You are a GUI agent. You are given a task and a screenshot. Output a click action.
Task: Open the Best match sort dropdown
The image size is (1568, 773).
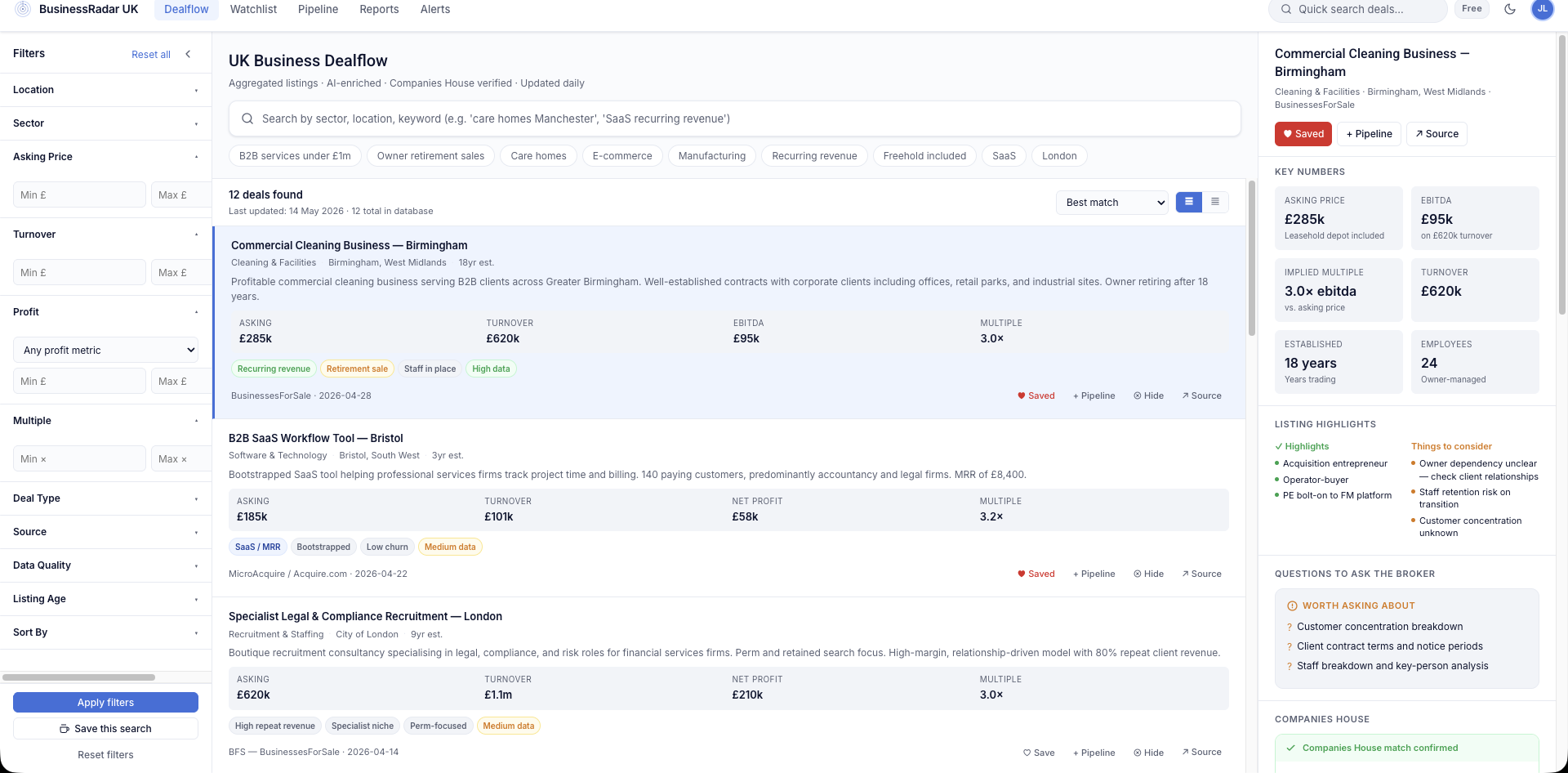point(1111,202)
